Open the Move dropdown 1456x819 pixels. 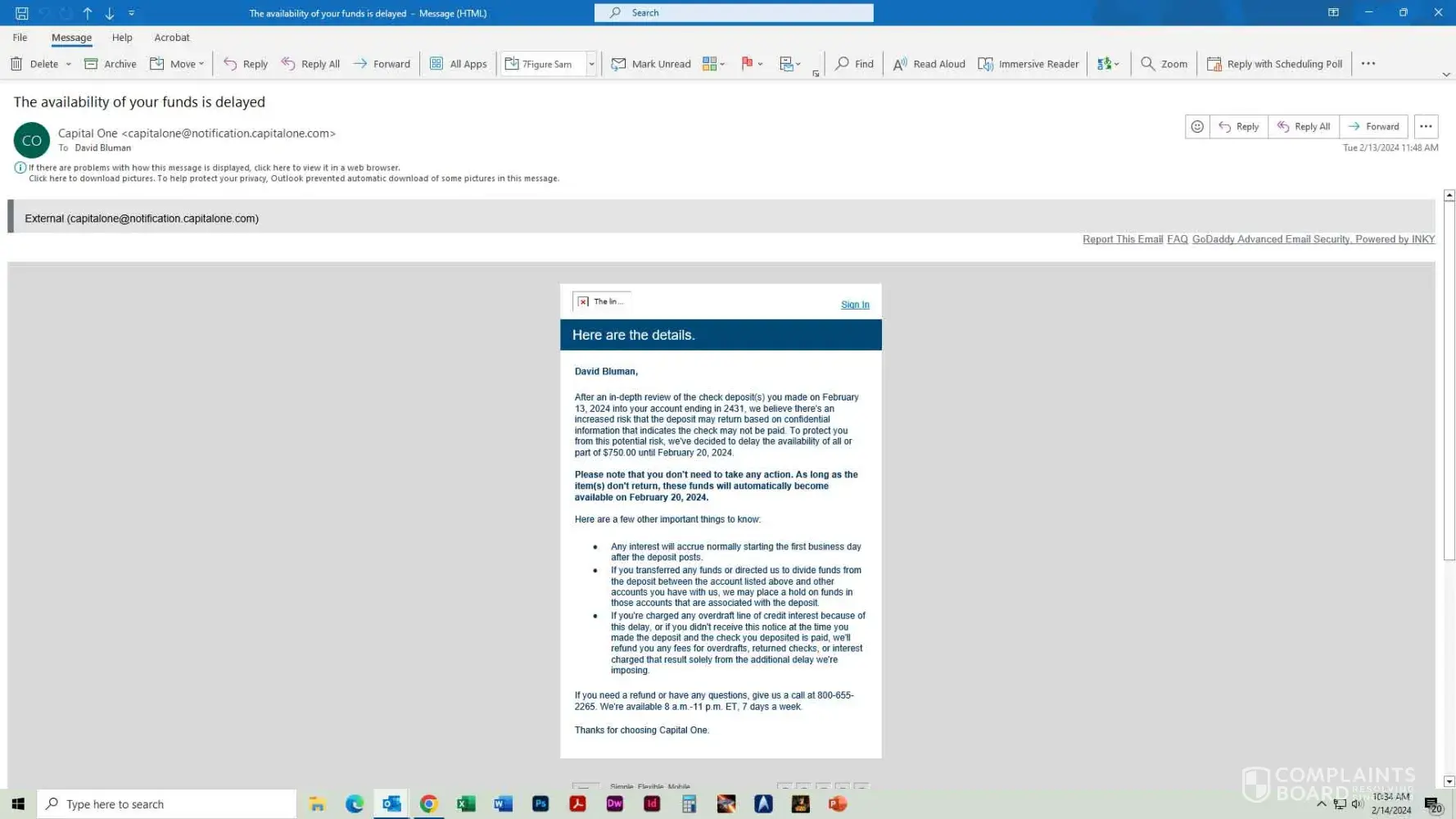click(177, 64)
